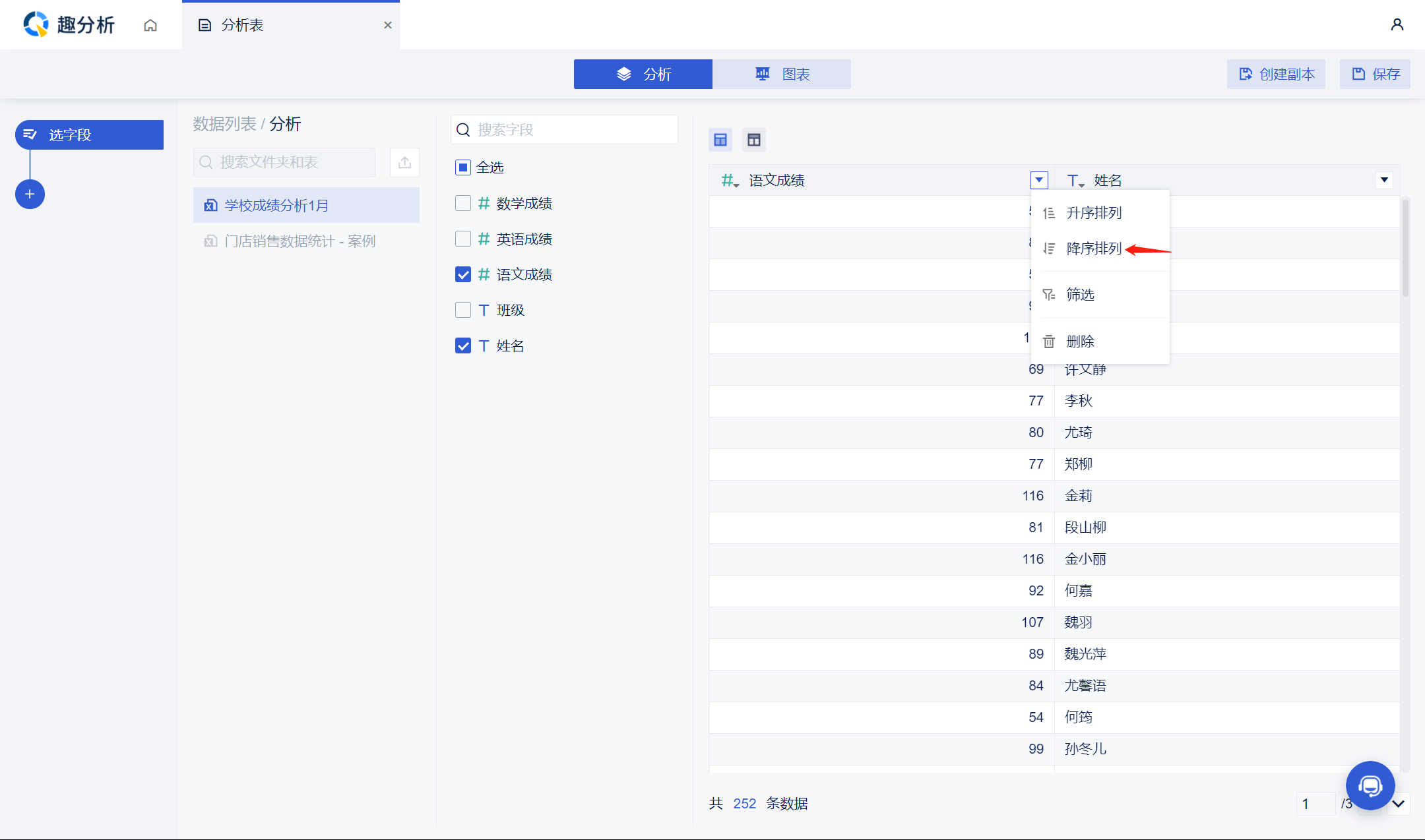This screenshot has width=1425, height=840.
Task: Click the blue plus add-step button
Action: pos(30,195)
